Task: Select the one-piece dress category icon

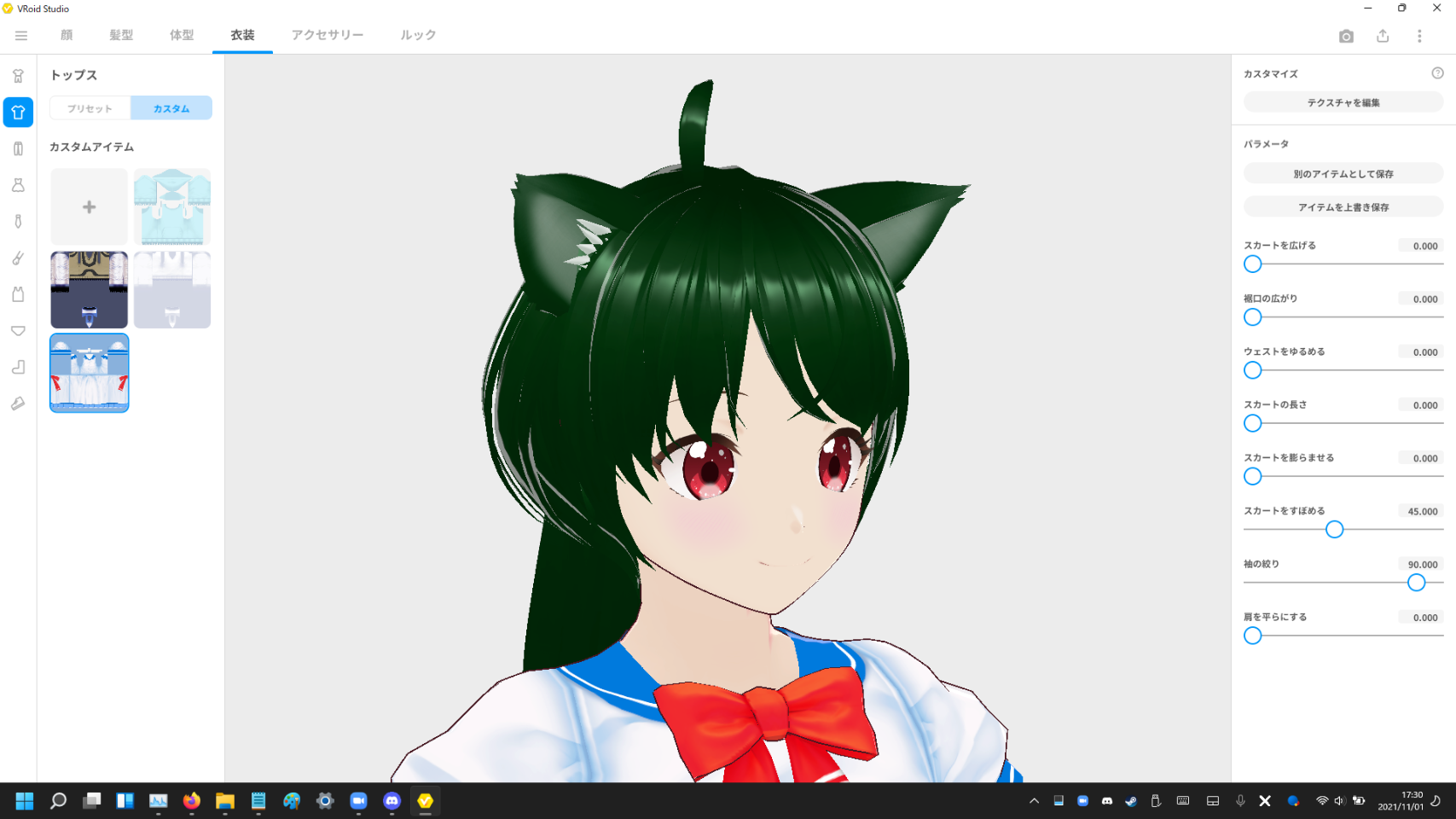Action: pos(18,185)
